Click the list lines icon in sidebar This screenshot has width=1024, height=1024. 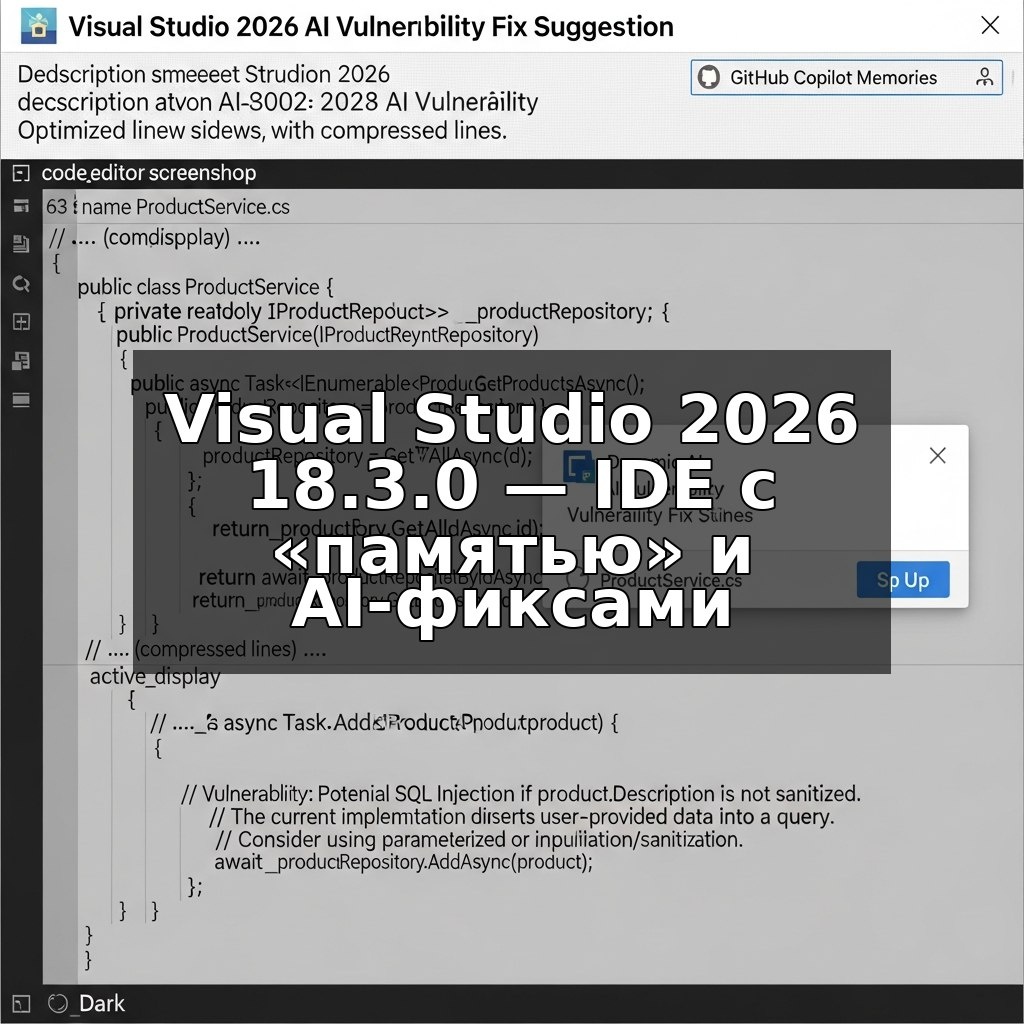tap(21, 400)
